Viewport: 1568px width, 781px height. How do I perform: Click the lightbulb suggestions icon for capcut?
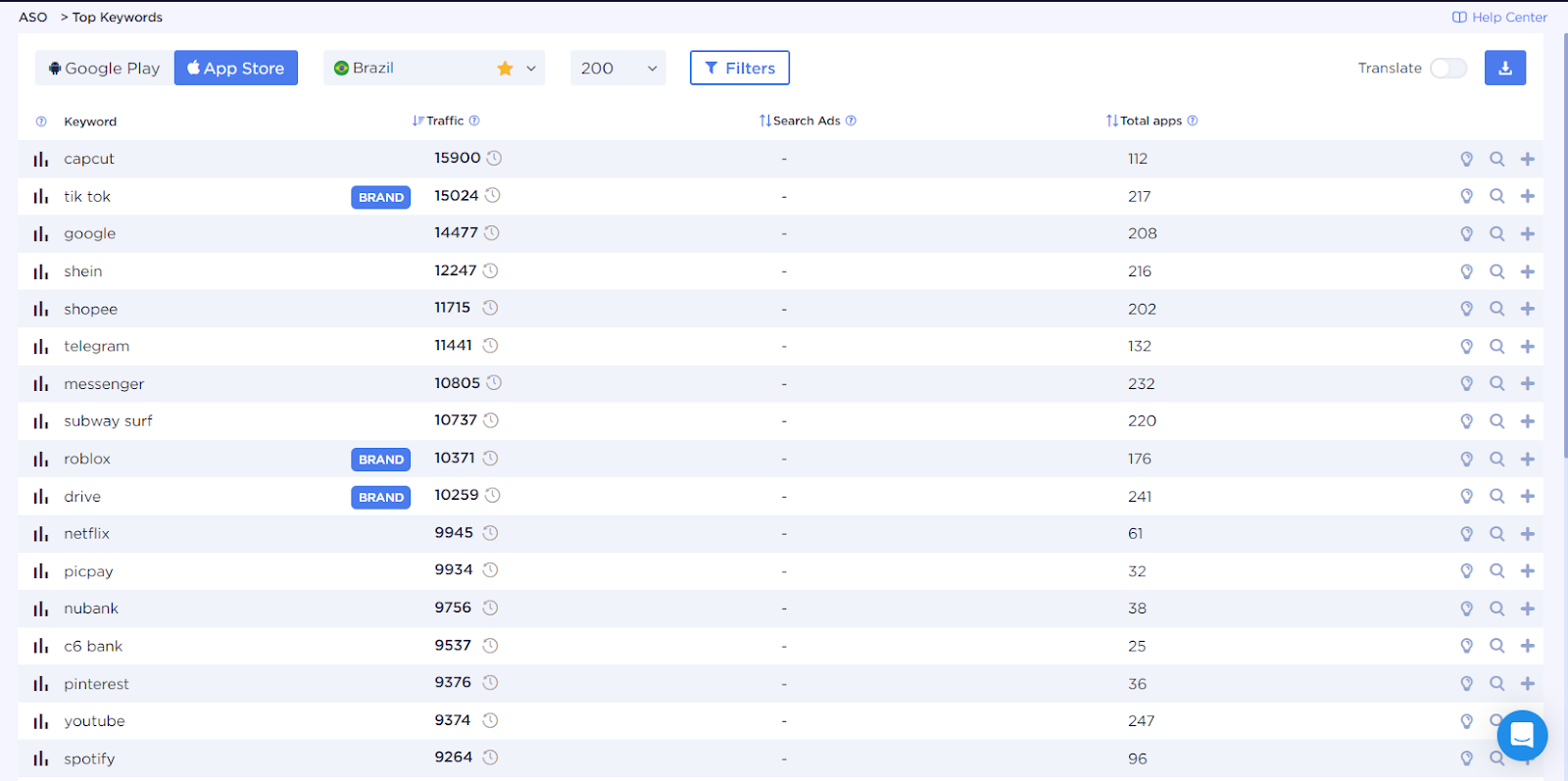coord(1466,159)
